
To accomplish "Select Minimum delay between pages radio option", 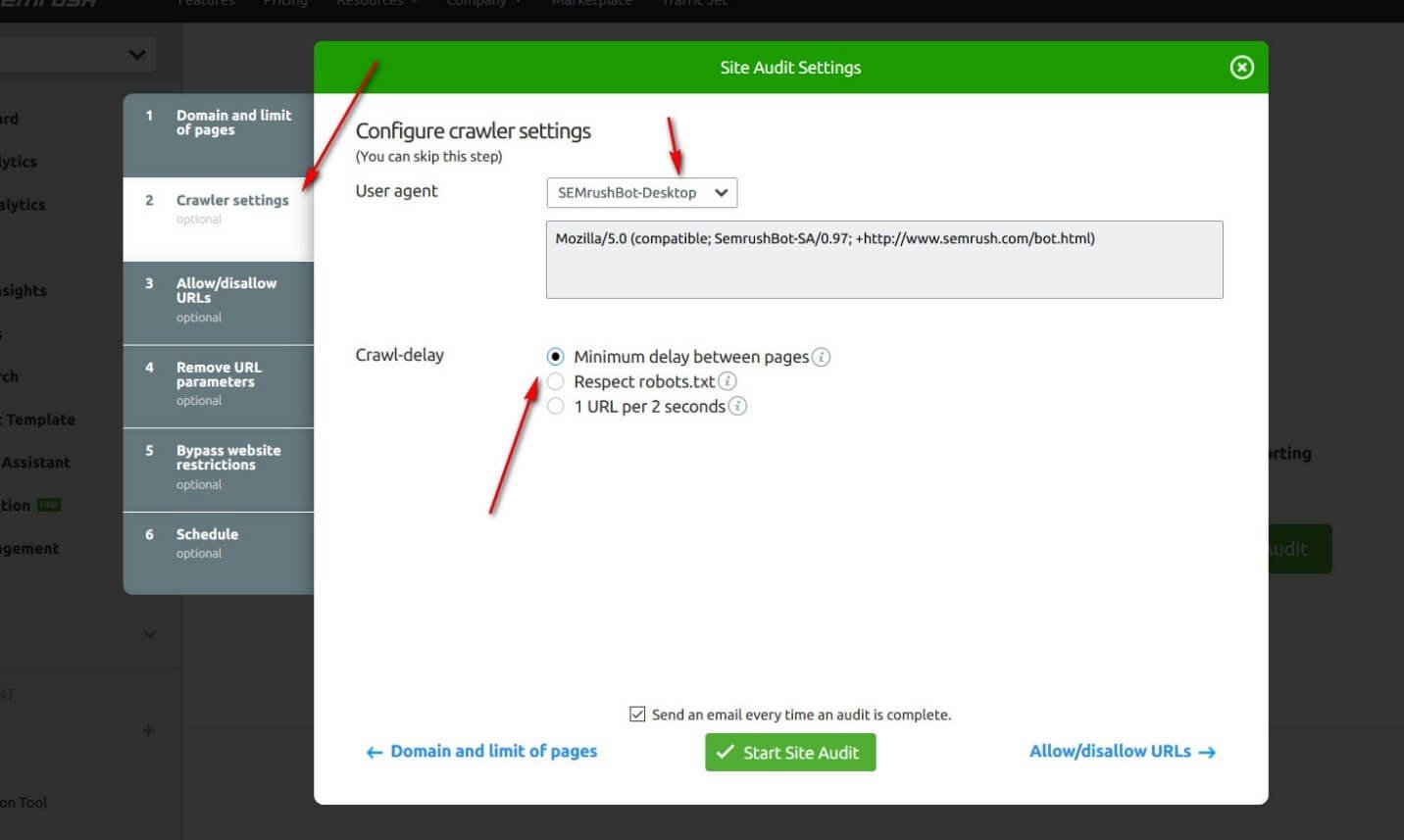I will click(556, 357).
